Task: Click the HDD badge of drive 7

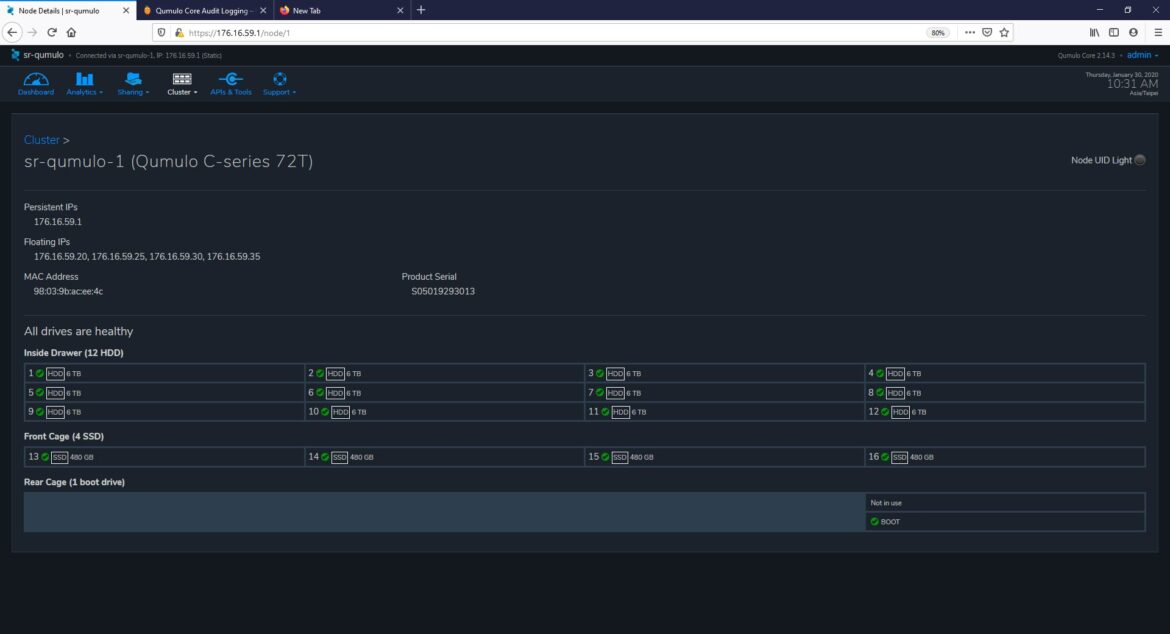Action: click(615, 392)
